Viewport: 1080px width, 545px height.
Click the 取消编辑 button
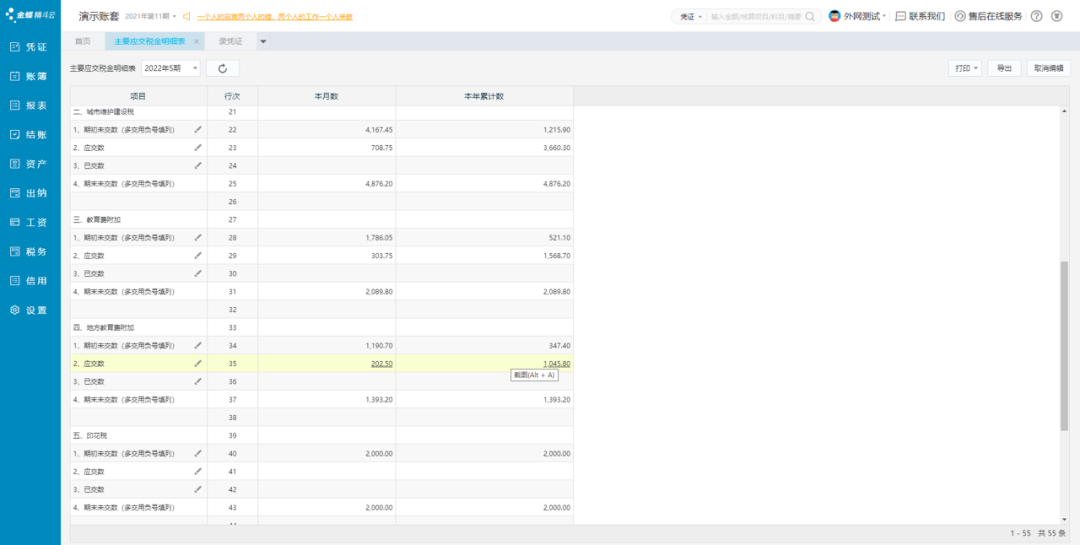1048,68
